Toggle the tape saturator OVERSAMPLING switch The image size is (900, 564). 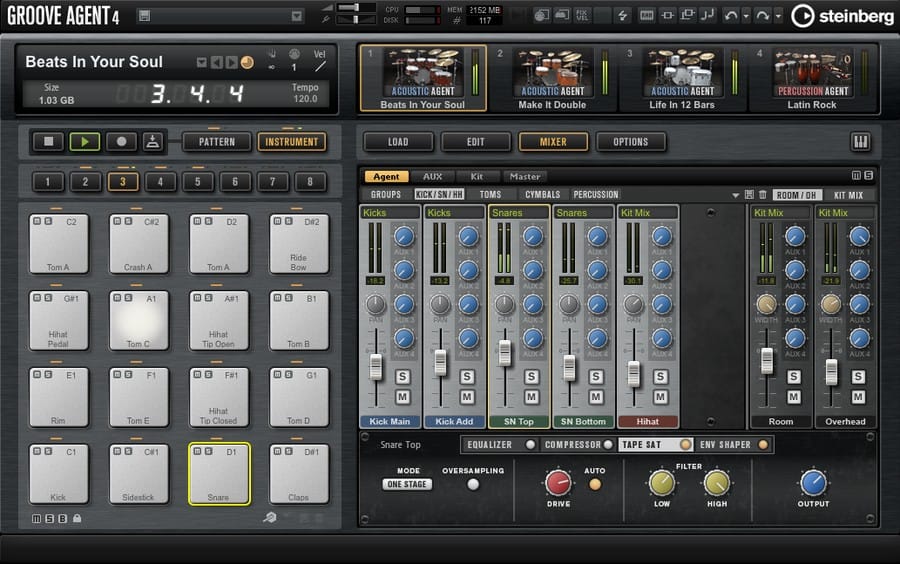click(x=473, y=485)
